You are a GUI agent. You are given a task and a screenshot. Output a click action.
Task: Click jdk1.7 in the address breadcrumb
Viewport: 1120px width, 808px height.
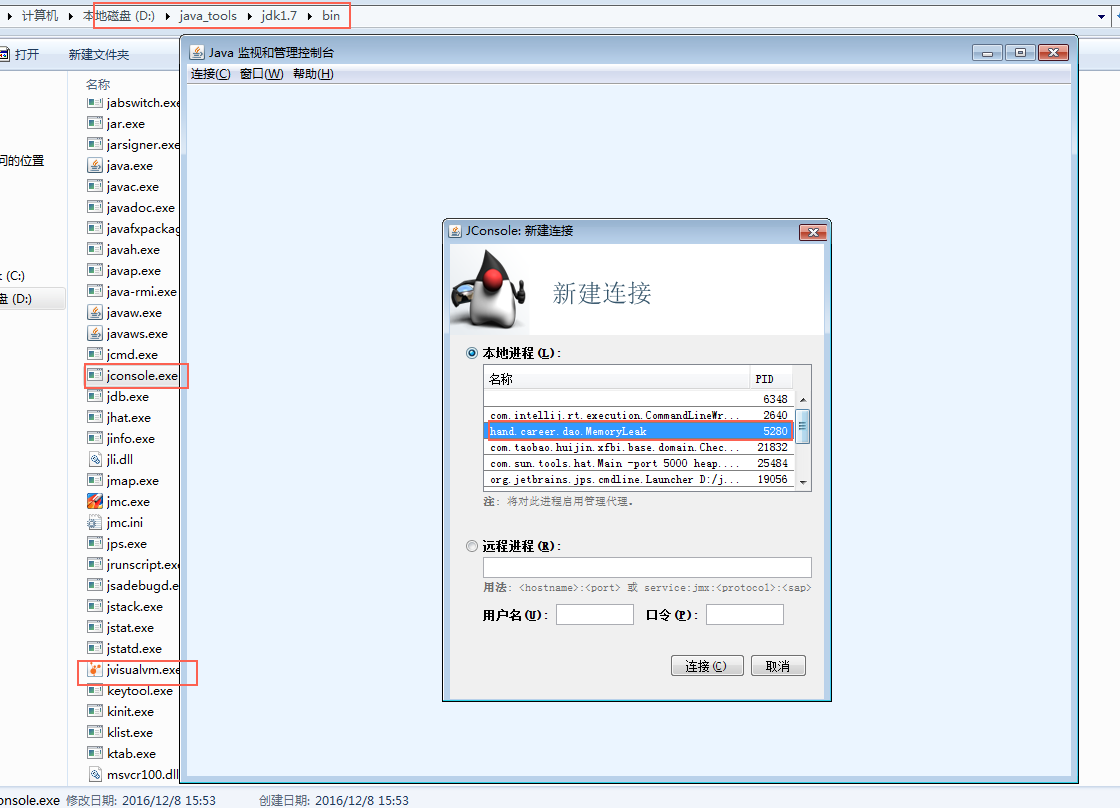(279, 16)
